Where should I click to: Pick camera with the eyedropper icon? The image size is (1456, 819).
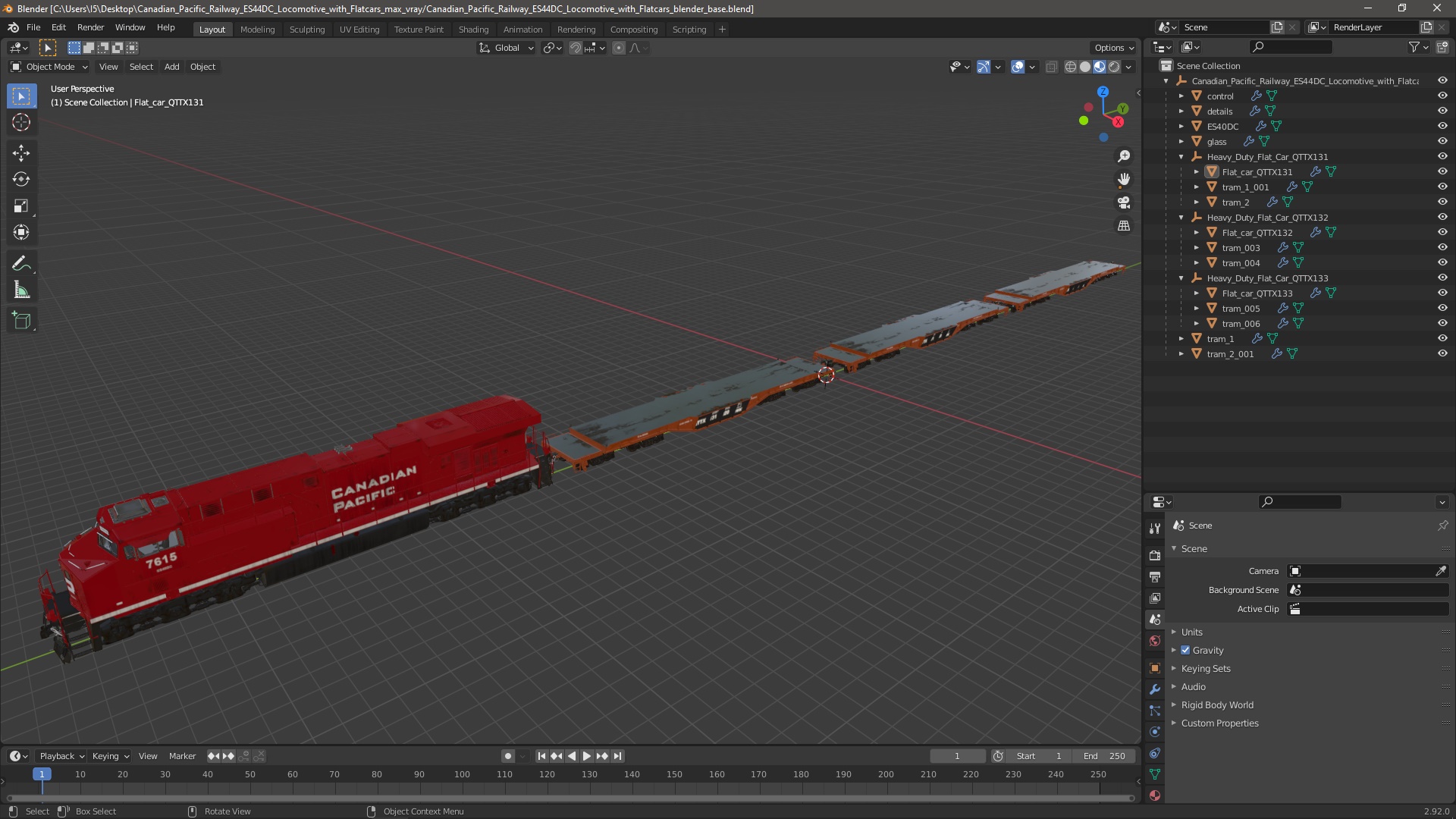tap(1441, 571)
